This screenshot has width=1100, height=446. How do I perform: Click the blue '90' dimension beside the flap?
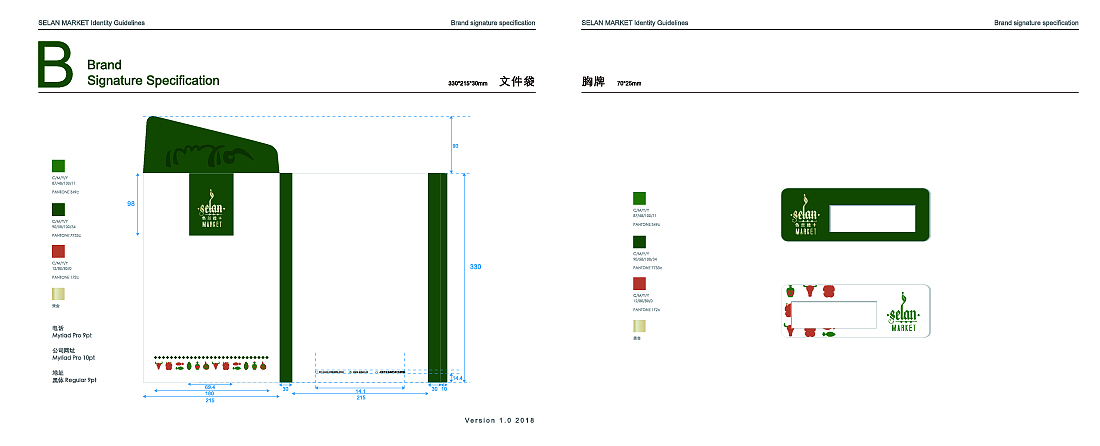click(x=455, y=146)
